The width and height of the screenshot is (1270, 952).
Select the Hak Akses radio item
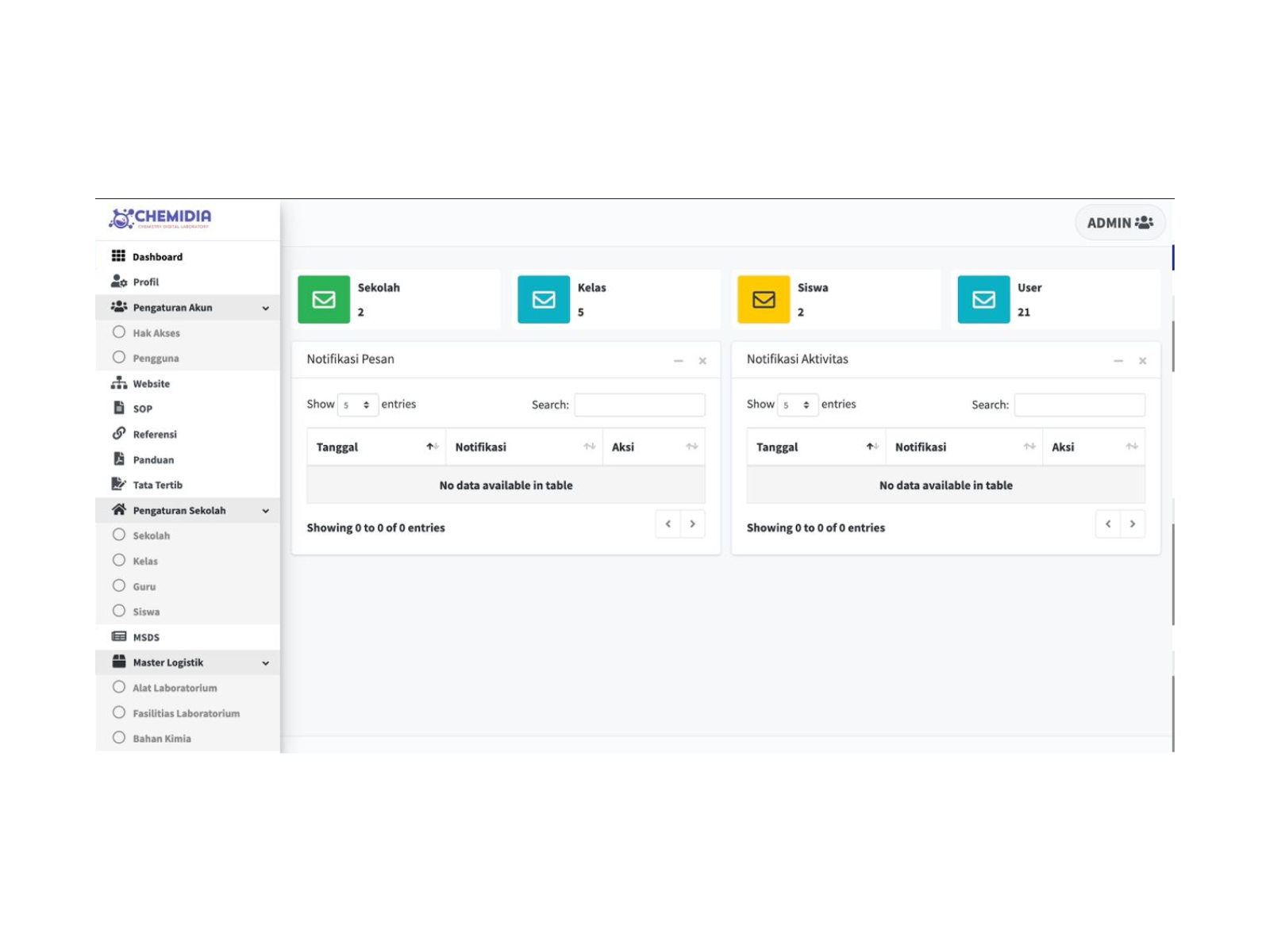[x=119, y=332]
